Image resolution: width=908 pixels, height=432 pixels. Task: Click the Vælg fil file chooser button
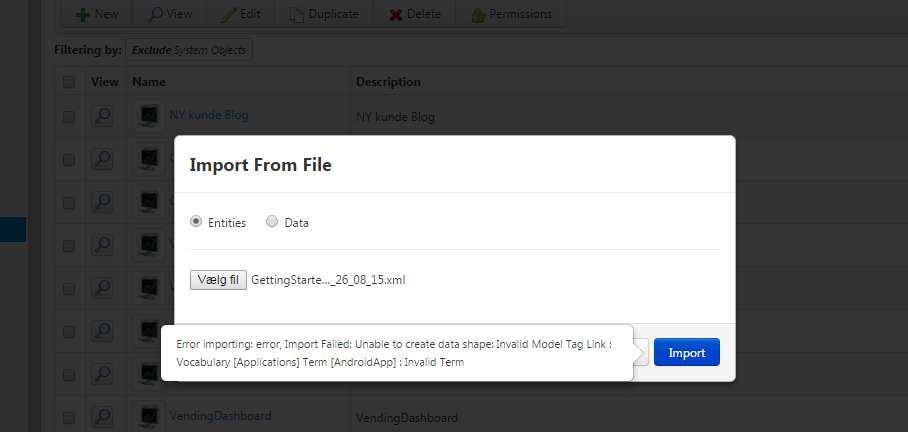pyautogui.click(x=218, y=280)
